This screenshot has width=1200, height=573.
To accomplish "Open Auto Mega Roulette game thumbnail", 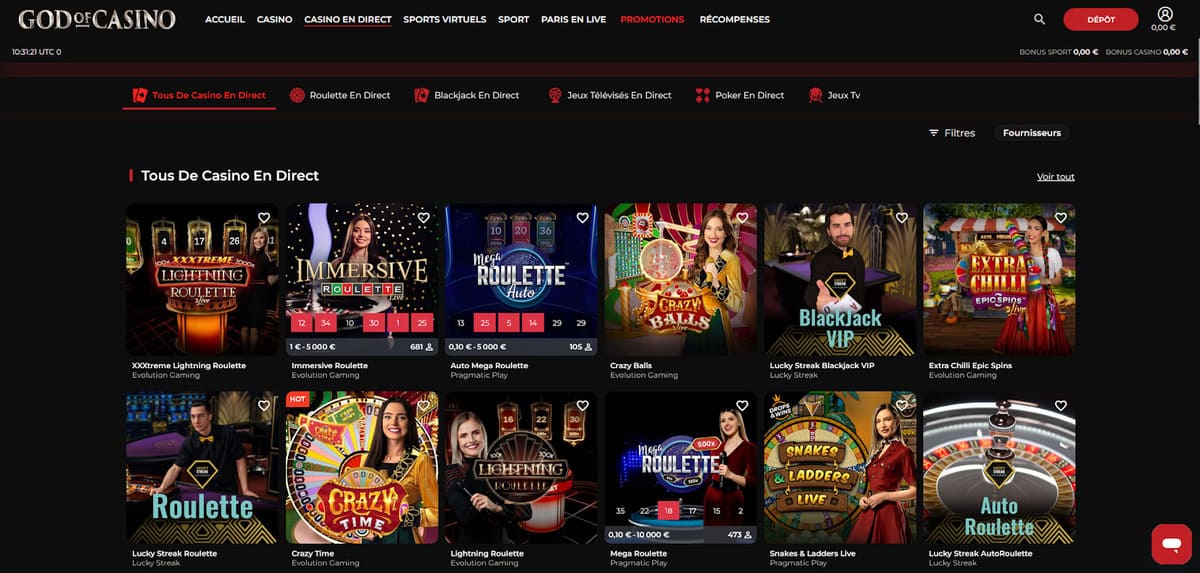I will coord(521,280).
